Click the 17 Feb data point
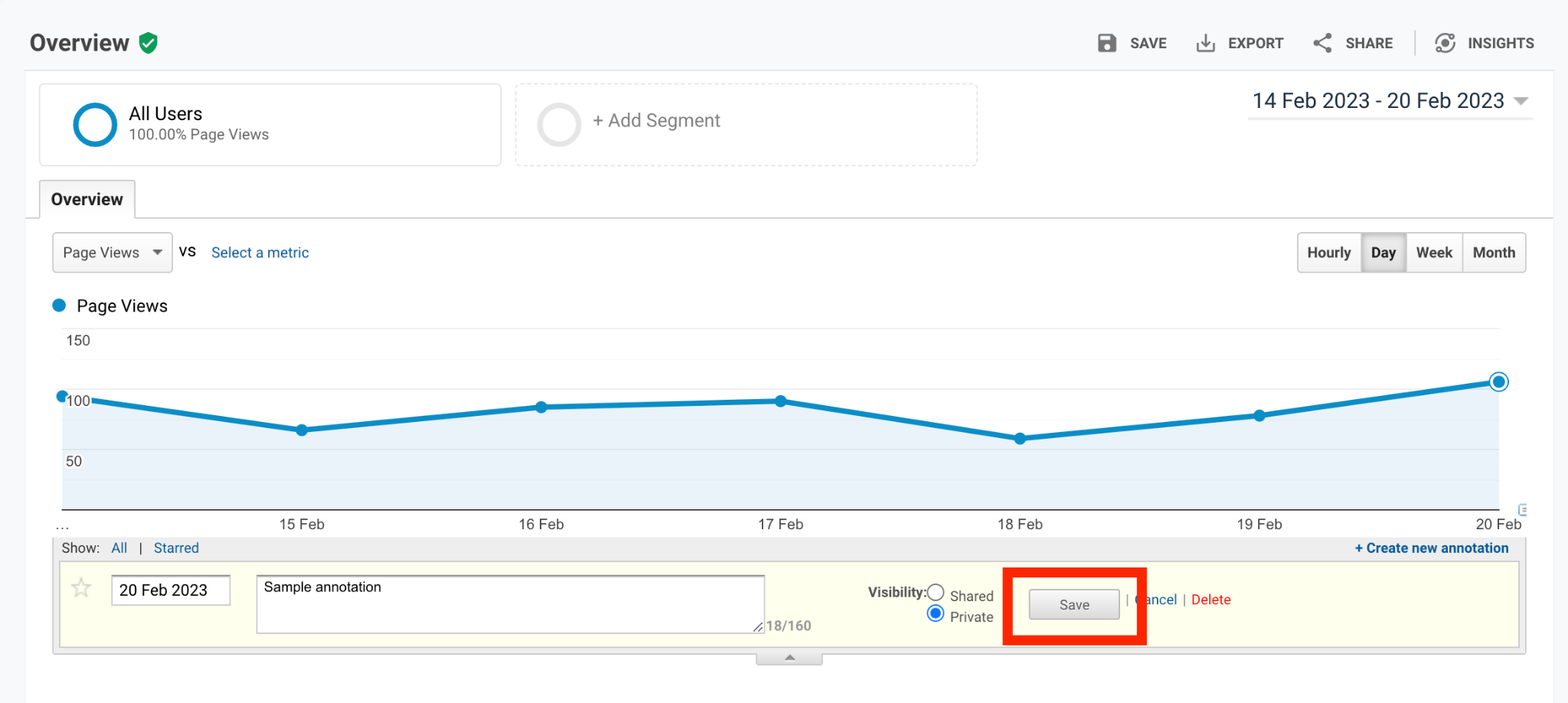This screenshot has height=703, width=1568. [780, 401]
